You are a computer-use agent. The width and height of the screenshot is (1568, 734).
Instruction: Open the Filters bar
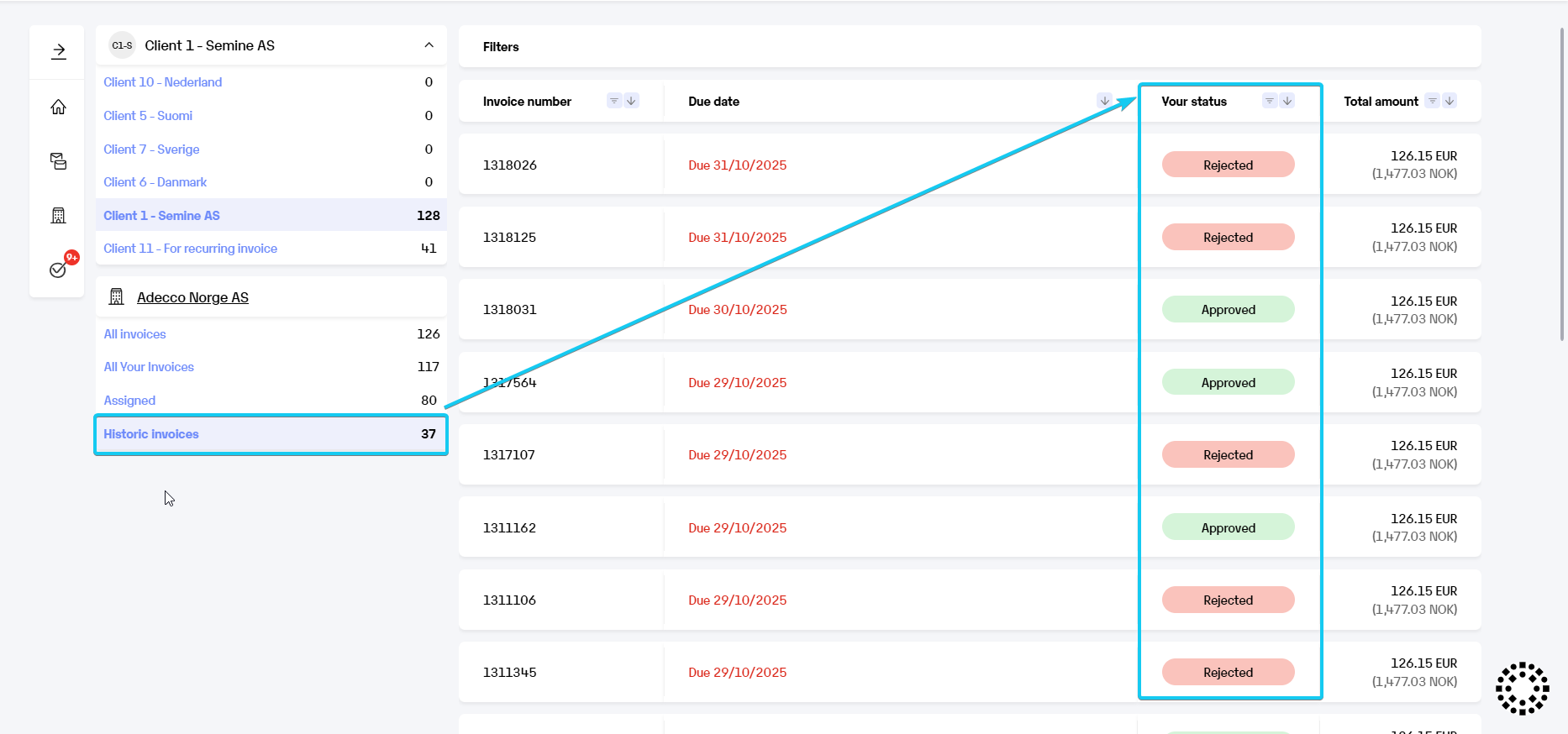coord(501,47)
